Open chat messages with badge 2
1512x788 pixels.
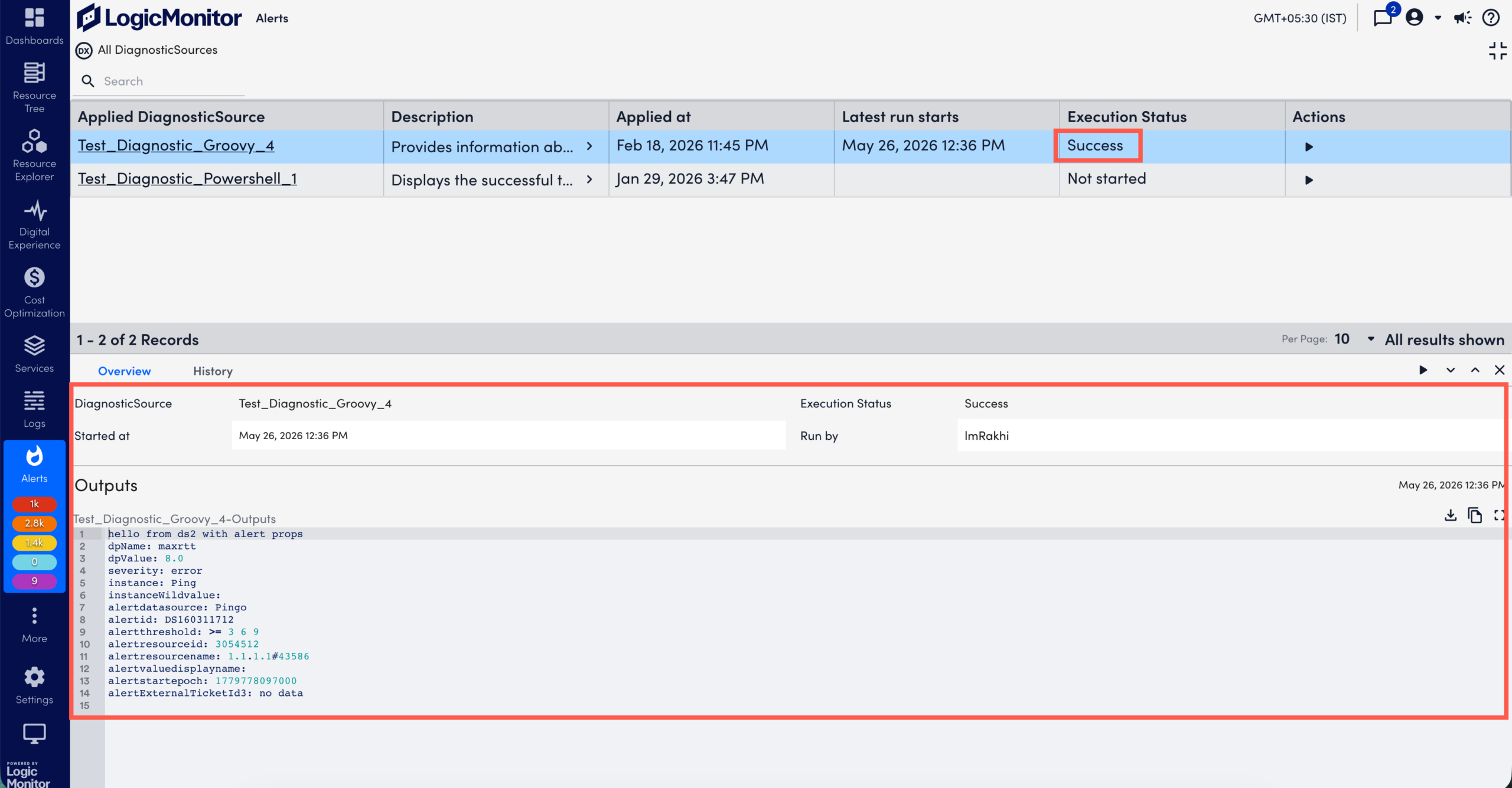(x=1383, y=18)
